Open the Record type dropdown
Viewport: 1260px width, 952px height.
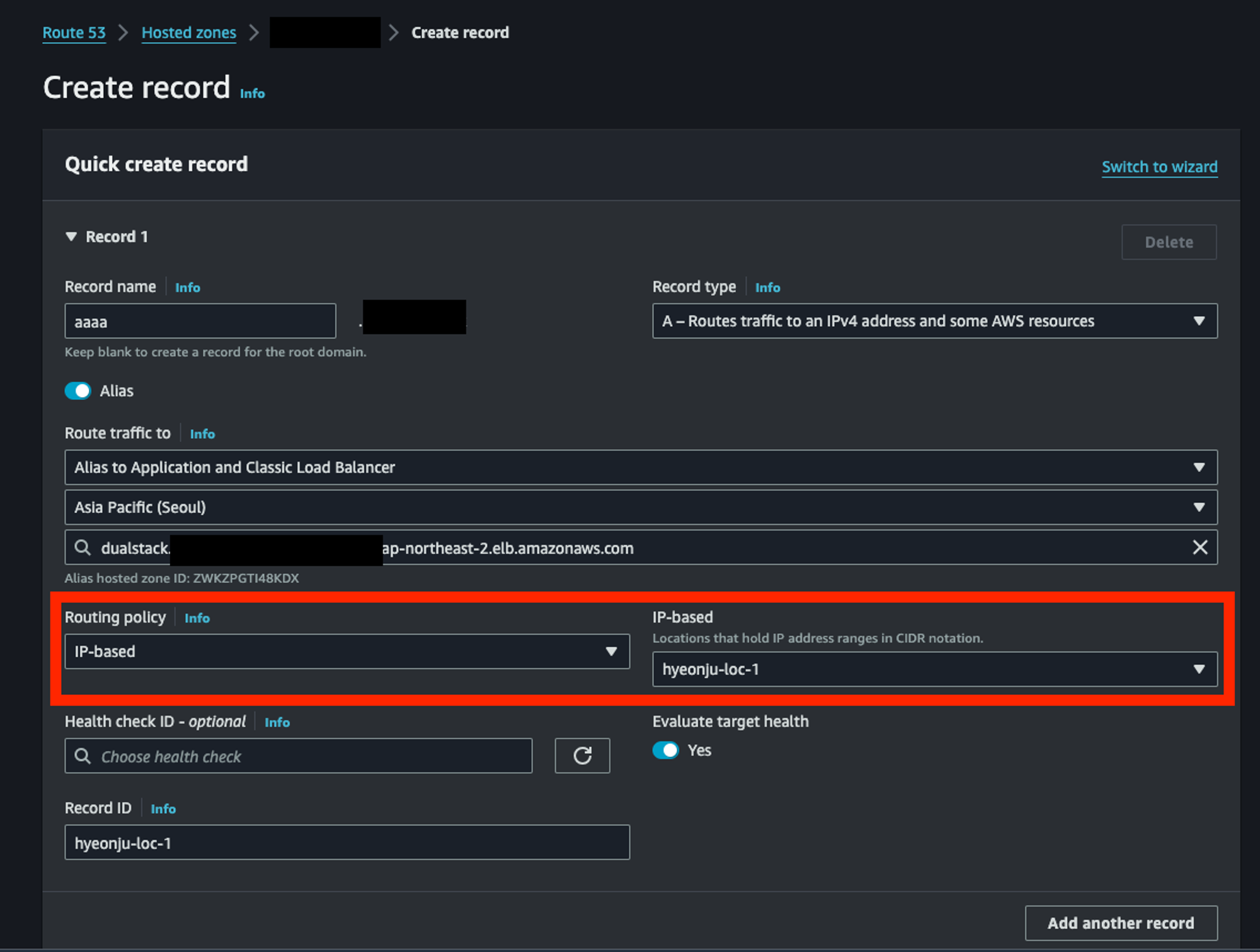[x=934, y=321]
